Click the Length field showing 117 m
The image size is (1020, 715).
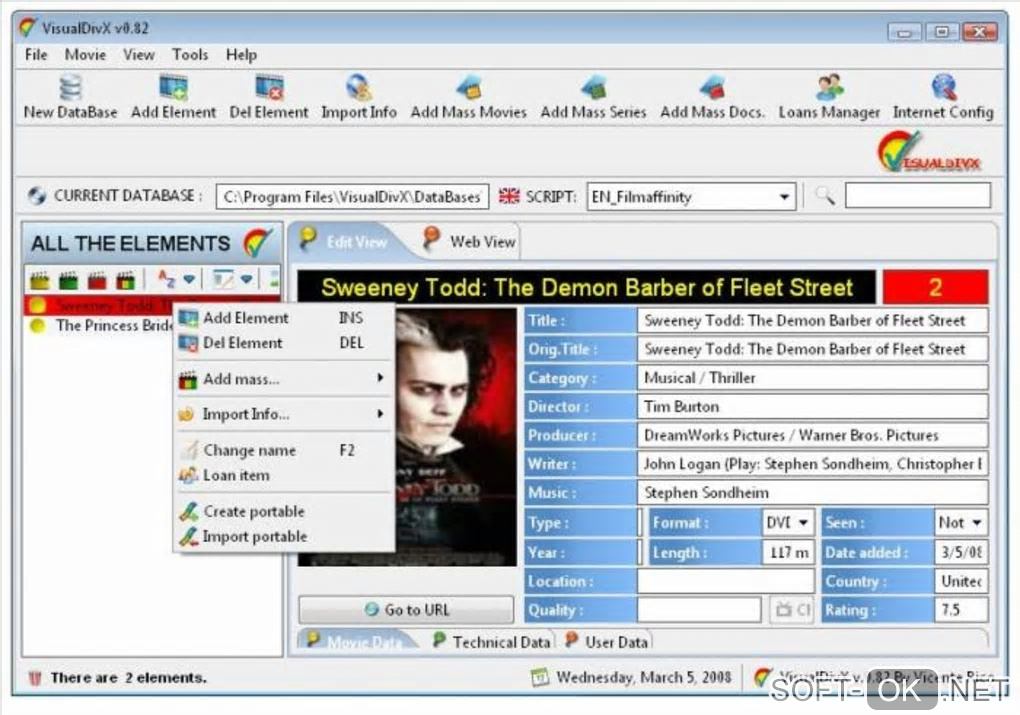[x=788, y=552]
